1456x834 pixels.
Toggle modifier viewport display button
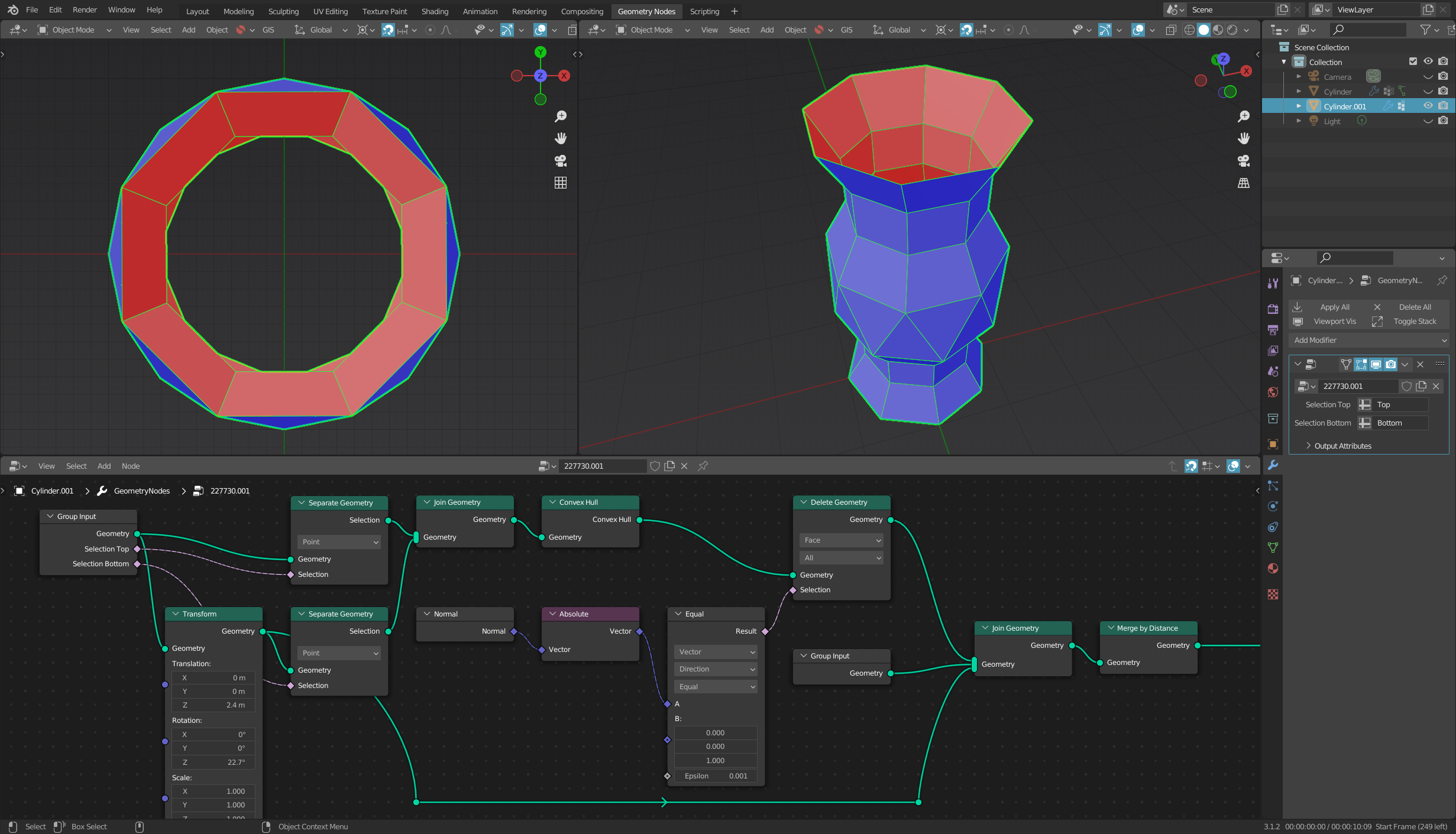(1376, 364)
